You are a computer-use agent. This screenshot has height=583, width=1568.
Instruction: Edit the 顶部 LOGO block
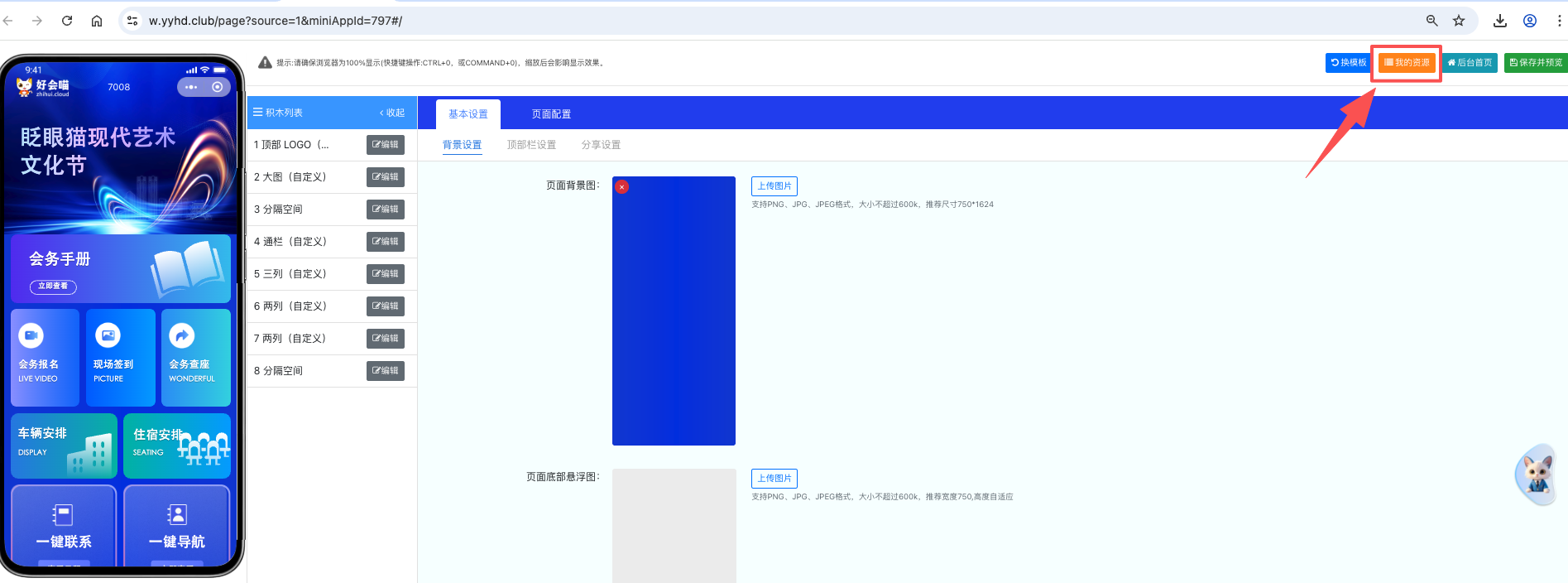coord(385,145)
